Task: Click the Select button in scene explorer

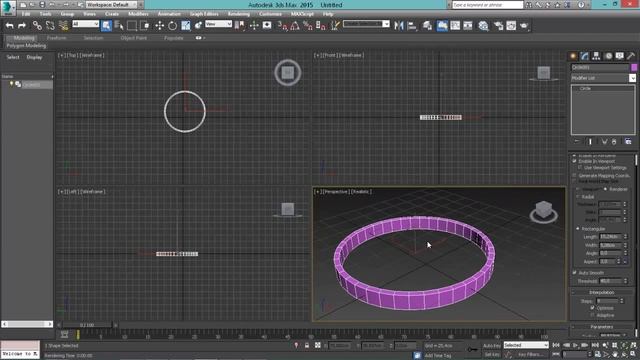Action: pos(13,57)
